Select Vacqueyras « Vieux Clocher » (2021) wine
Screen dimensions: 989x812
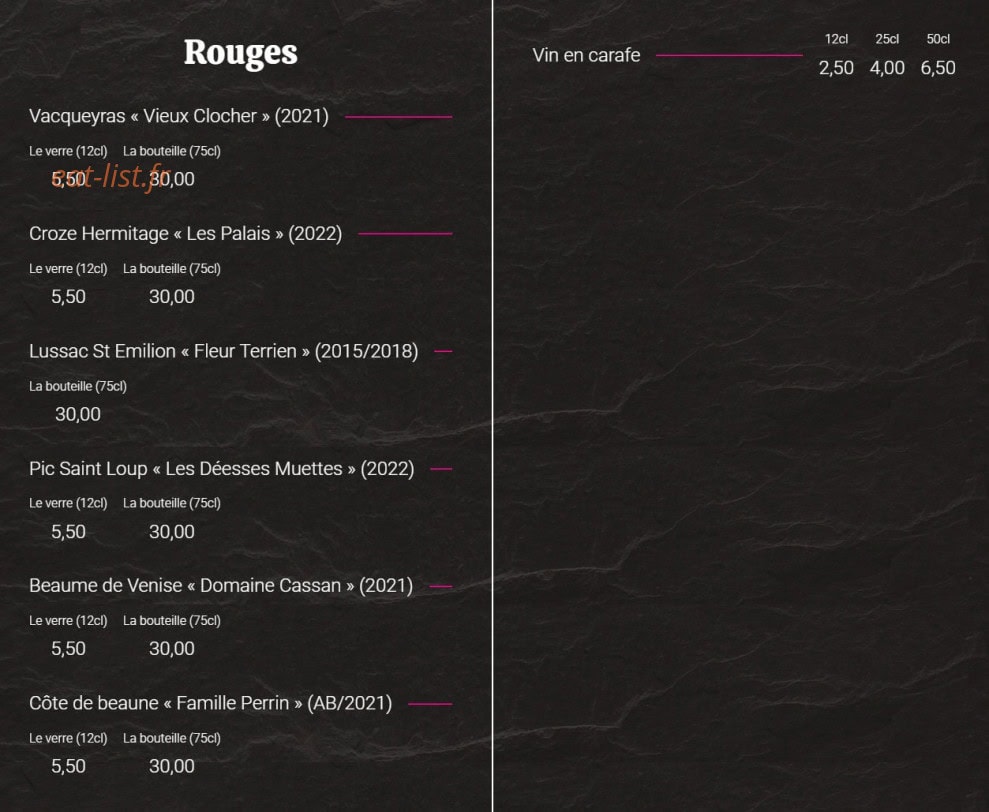pos(178,116)
